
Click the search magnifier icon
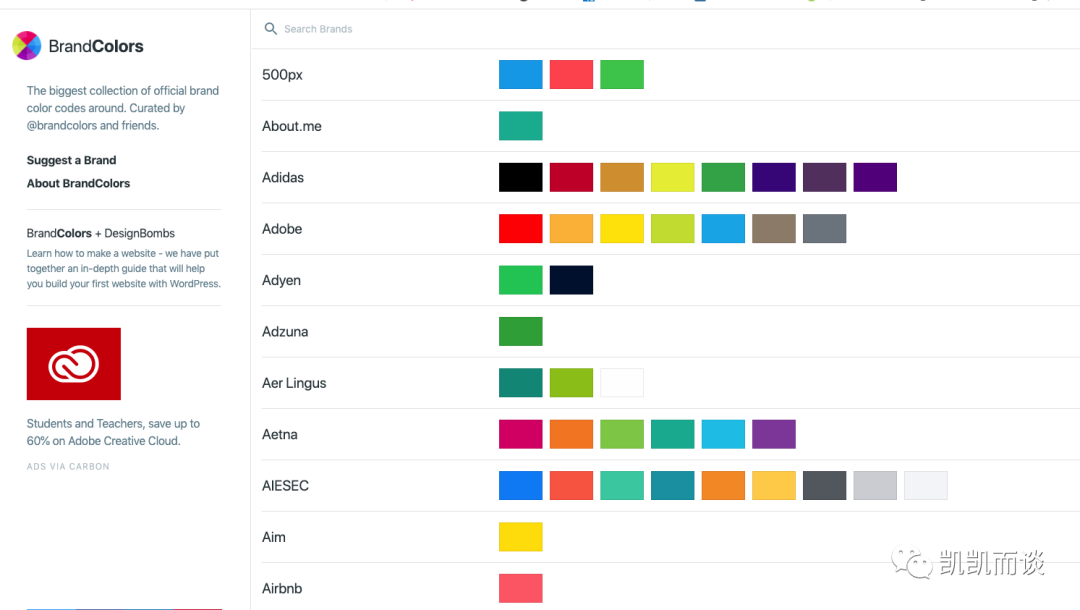270,29
